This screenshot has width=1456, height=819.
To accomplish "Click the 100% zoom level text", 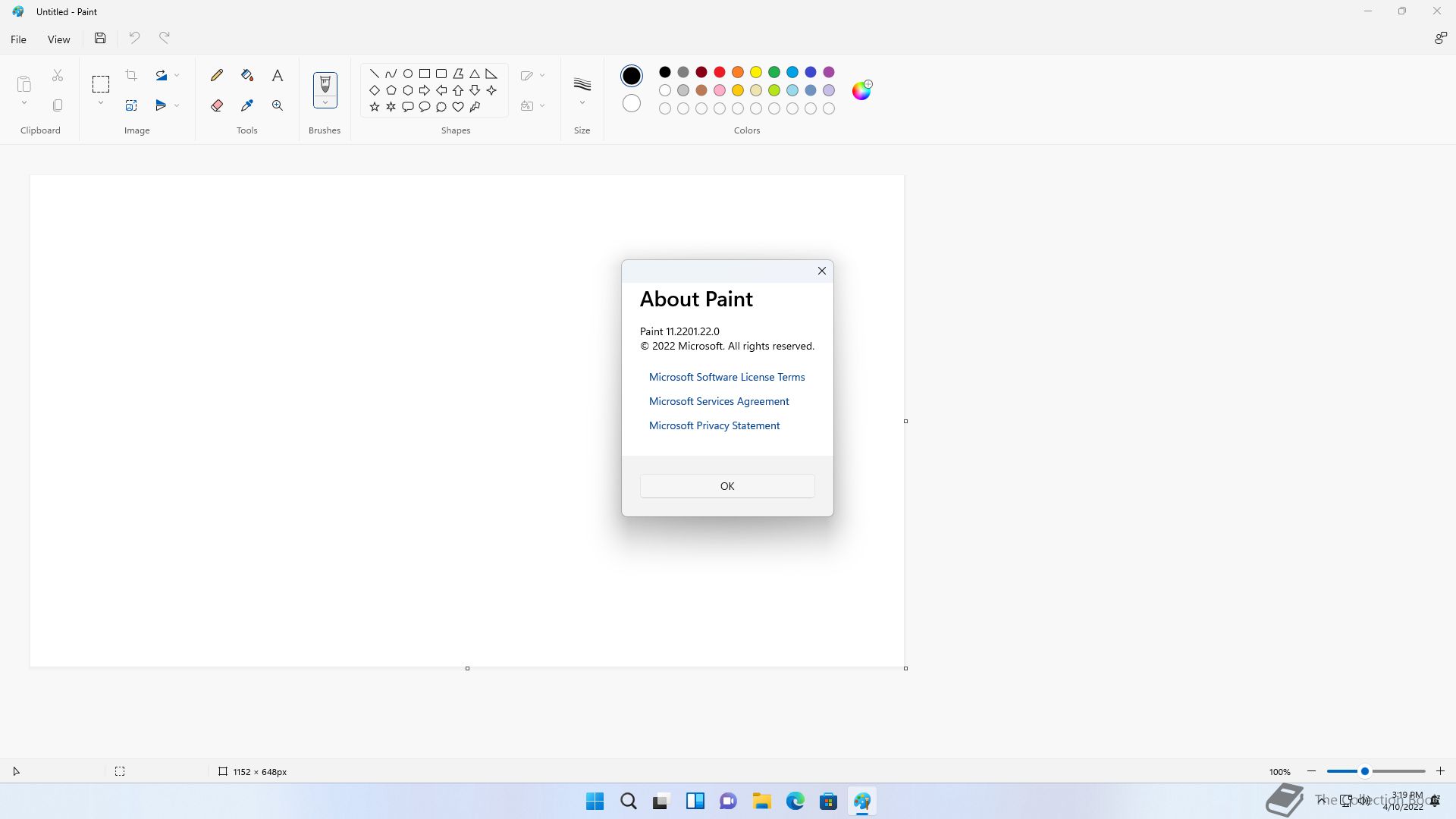I will point(1279,772).
